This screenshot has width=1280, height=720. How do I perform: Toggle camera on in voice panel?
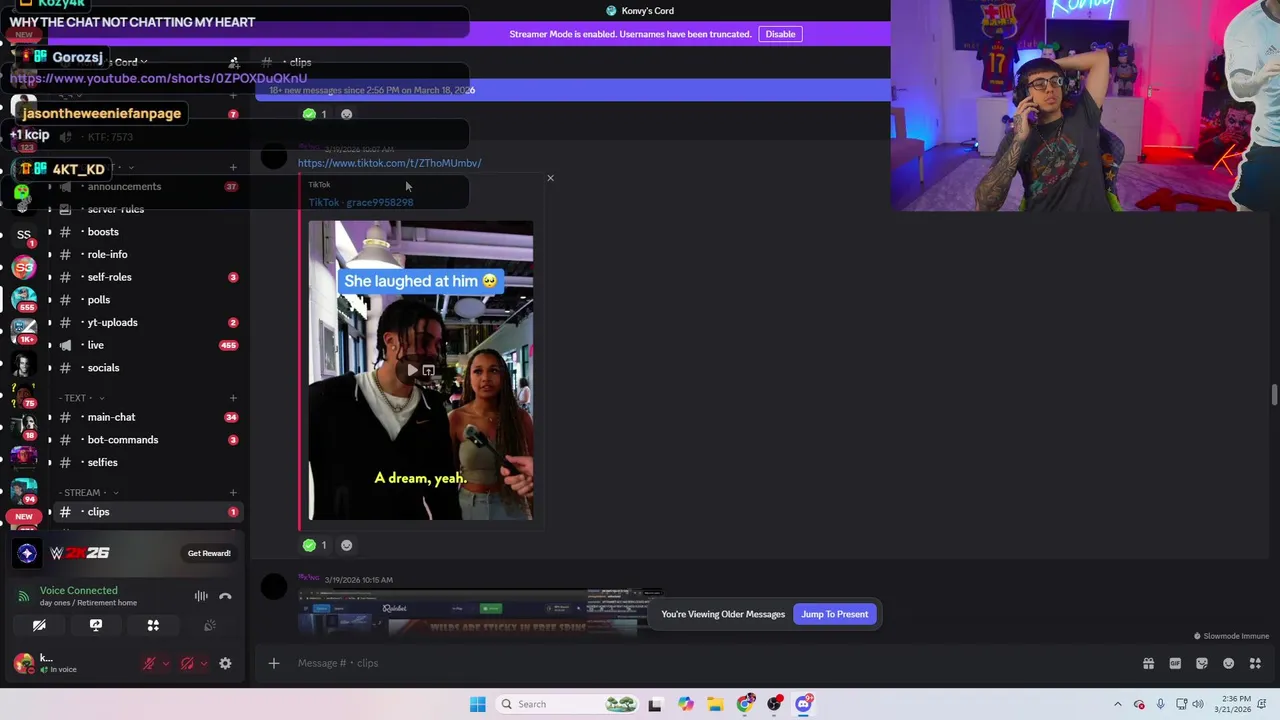point(39,625)
